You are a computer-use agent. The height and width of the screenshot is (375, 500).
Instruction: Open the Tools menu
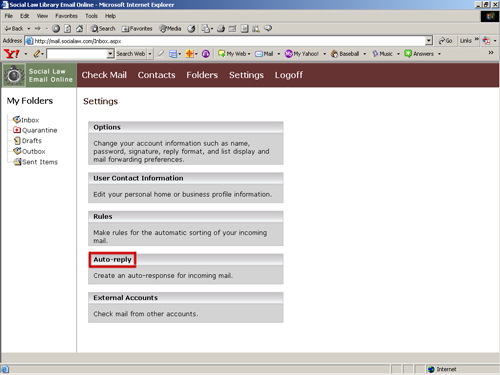[x=91, y=16]
